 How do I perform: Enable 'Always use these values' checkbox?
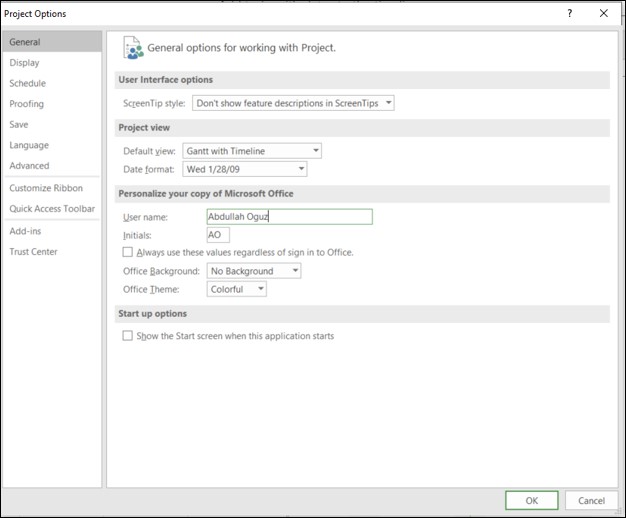pyautogui.click(x=127, y=253)
